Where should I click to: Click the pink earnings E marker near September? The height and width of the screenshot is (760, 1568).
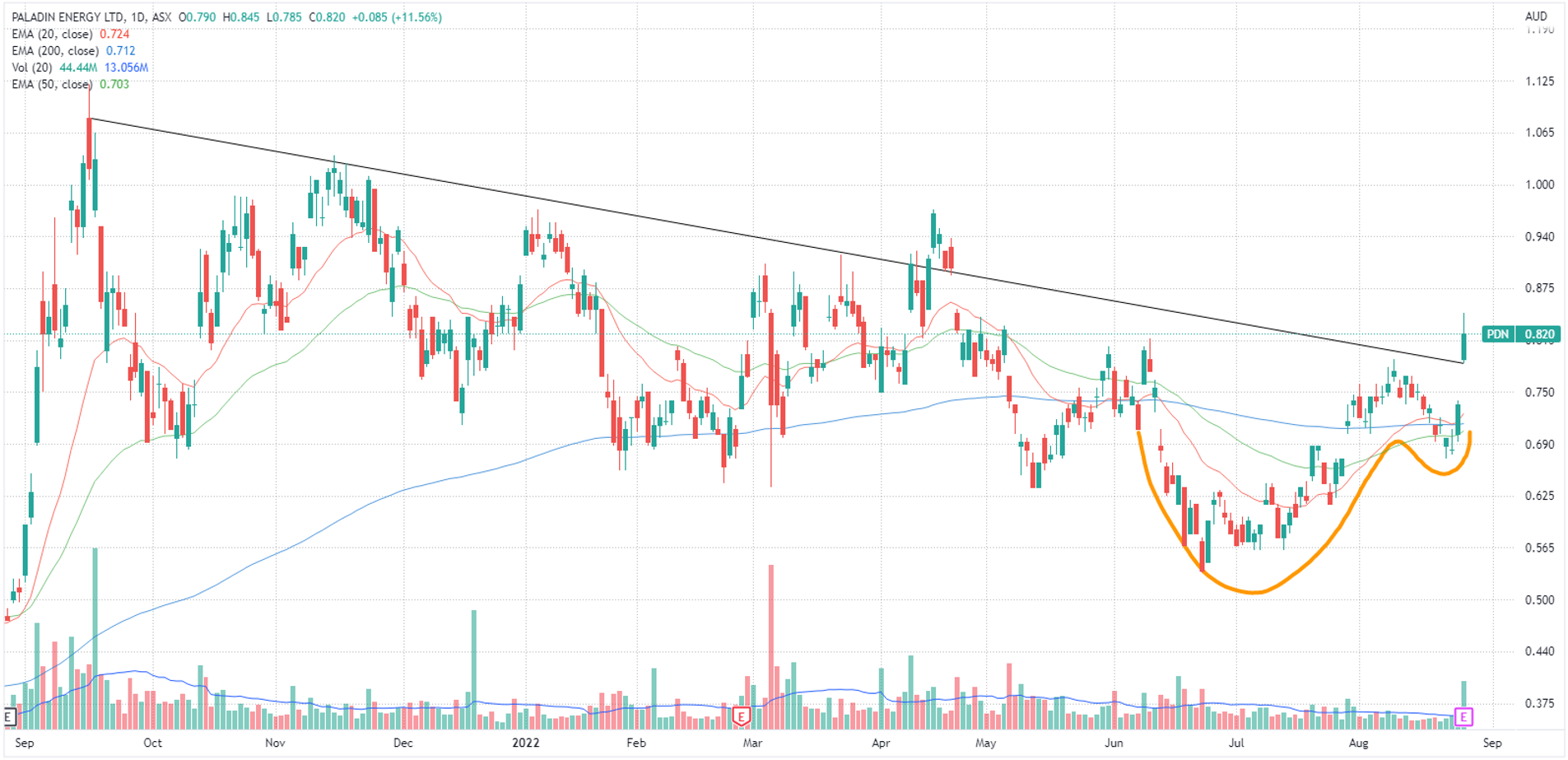coord(1463,717)
